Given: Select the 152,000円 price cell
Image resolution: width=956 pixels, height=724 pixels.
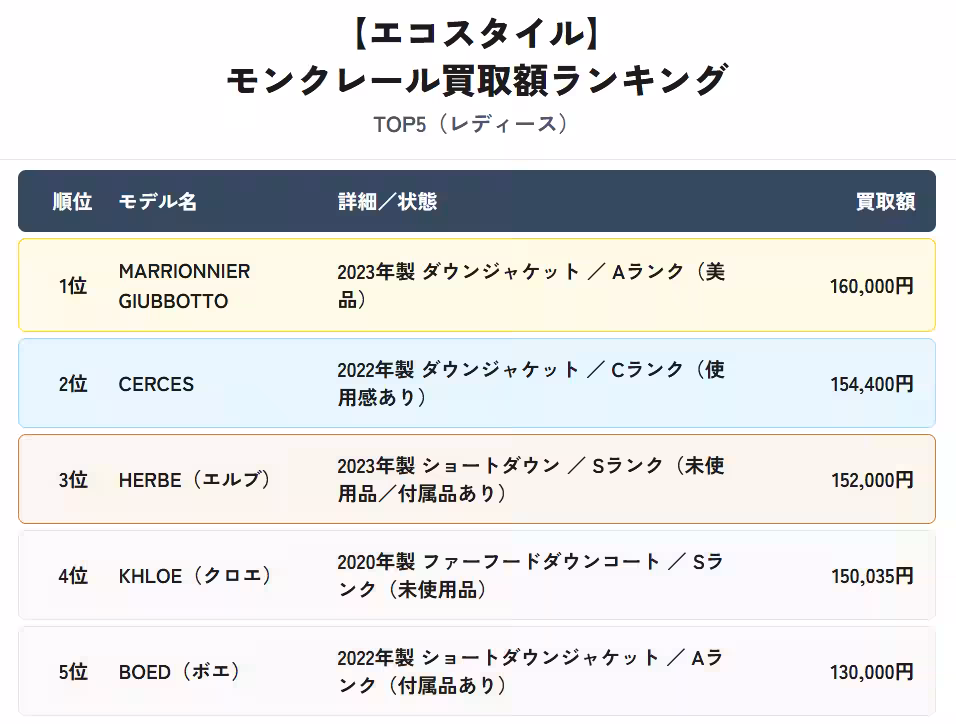Looking at the screenshot, I should [x=871, y=480].
